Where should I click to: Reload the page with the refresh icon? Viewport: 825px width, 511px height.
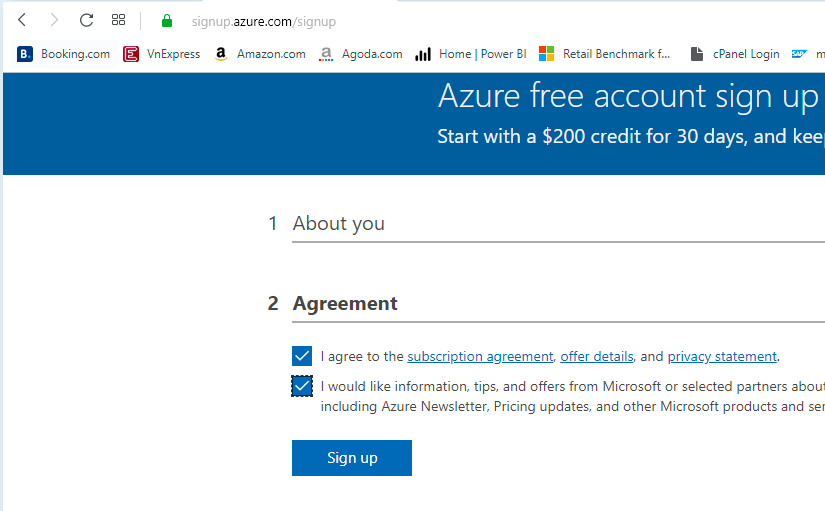(x=86, y=21)
